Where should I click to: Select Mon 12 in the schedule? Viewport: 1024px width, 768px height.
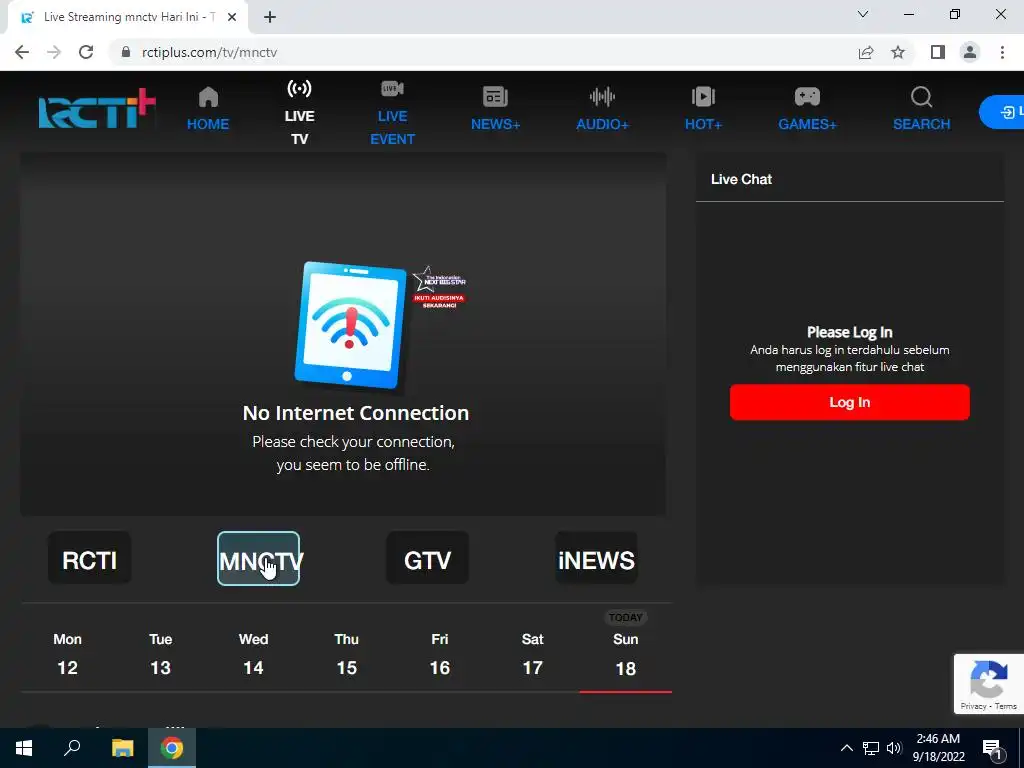(67, 654)
